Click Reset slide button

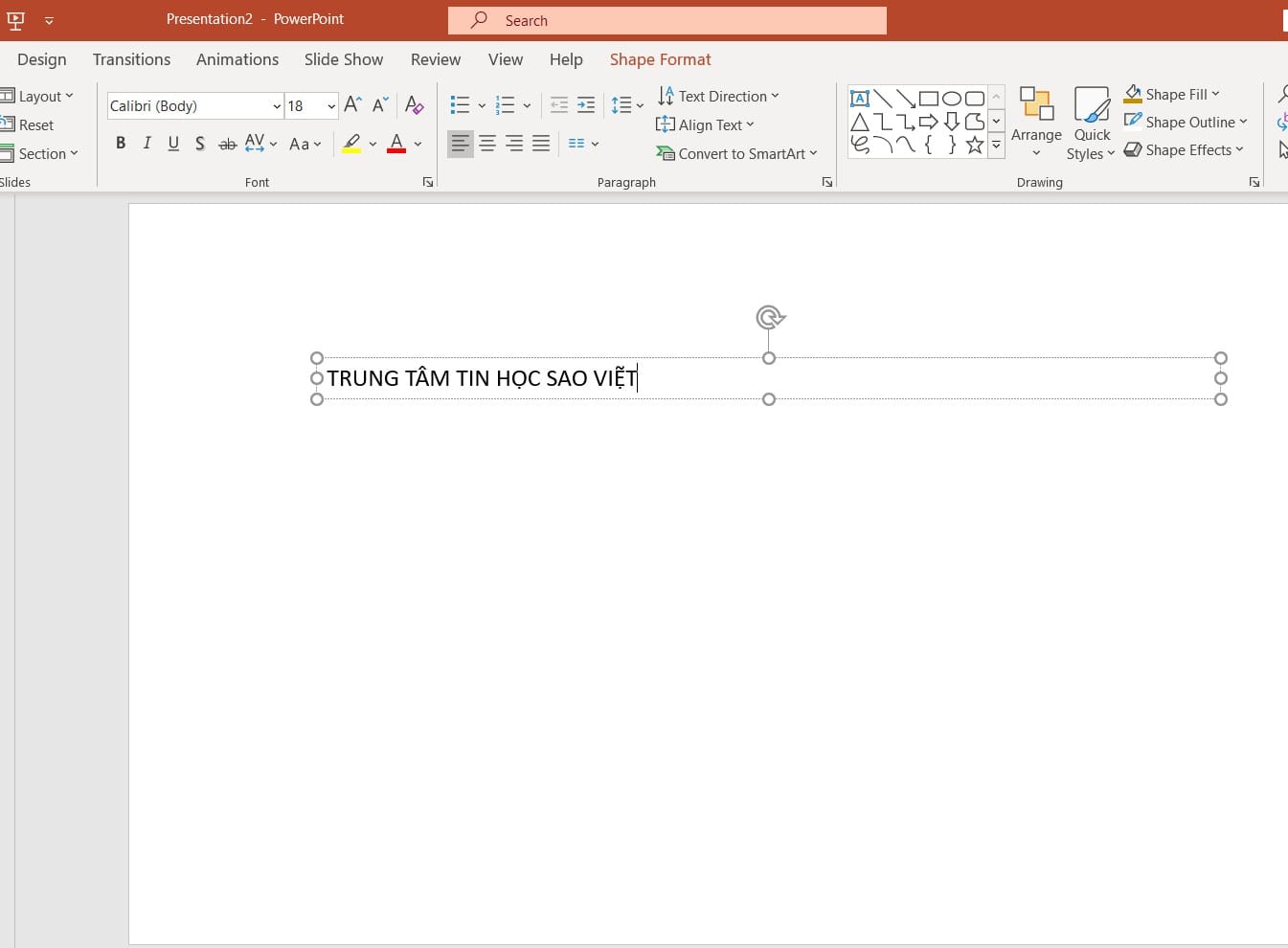(28, 124)
